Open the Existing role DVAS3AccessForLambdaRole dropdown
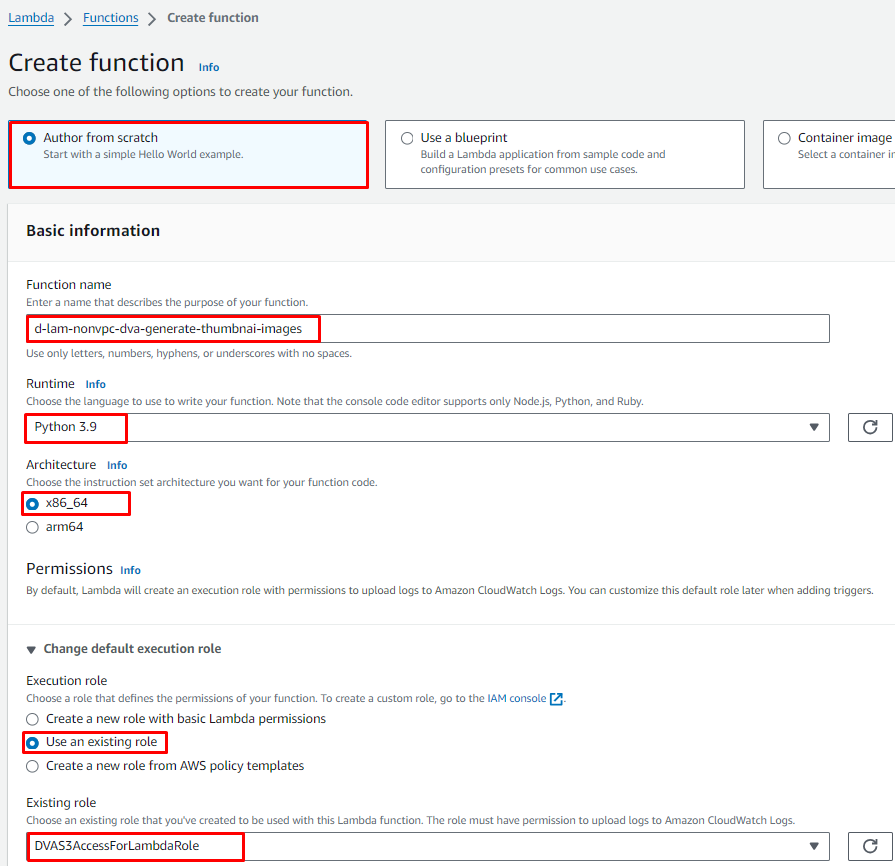This screenshot has width=895, height=866. [428, 846]
